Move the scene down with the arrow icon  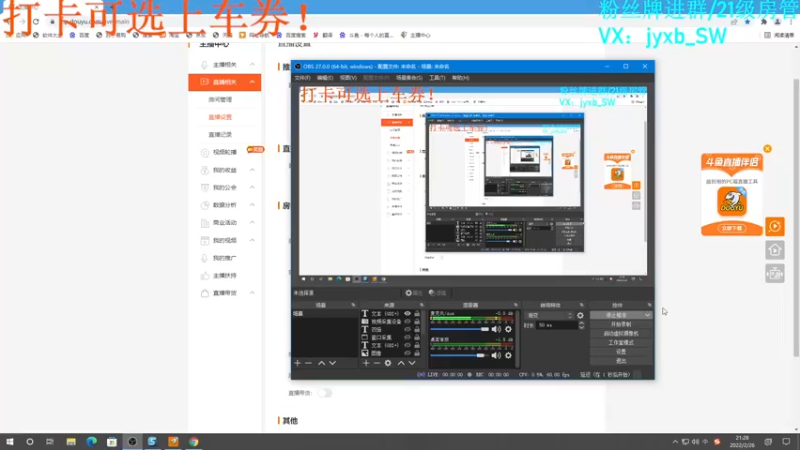pyautogui.click(x=333, y=363)
